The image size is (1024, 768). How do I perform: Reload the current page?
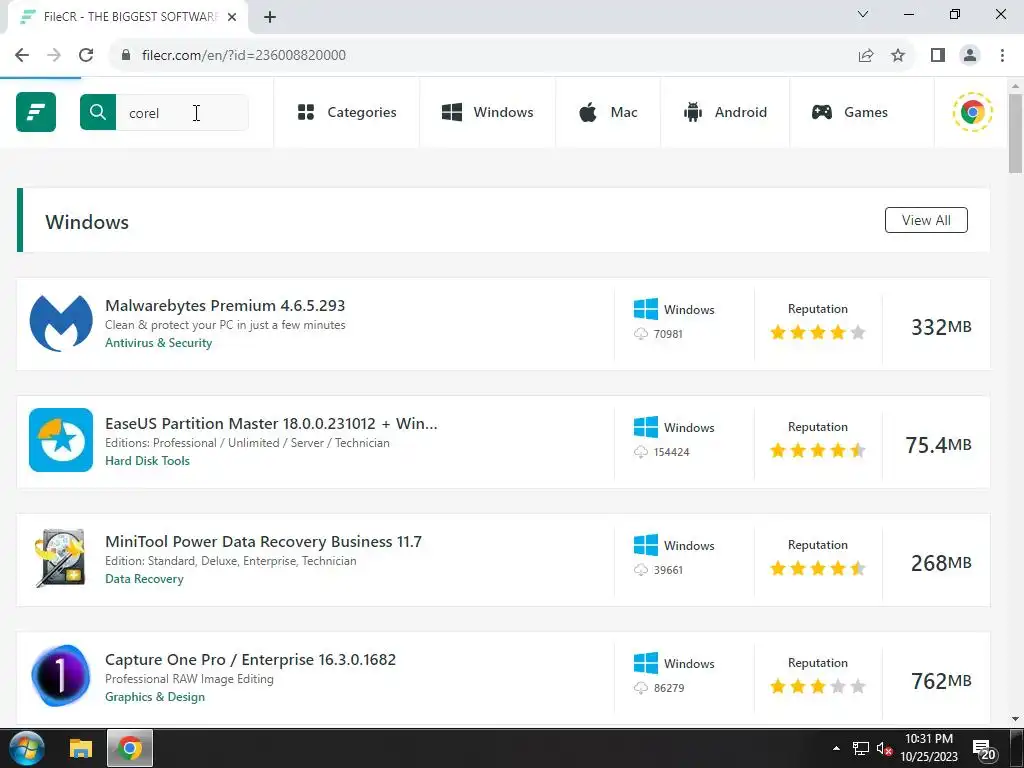[86, 55]
